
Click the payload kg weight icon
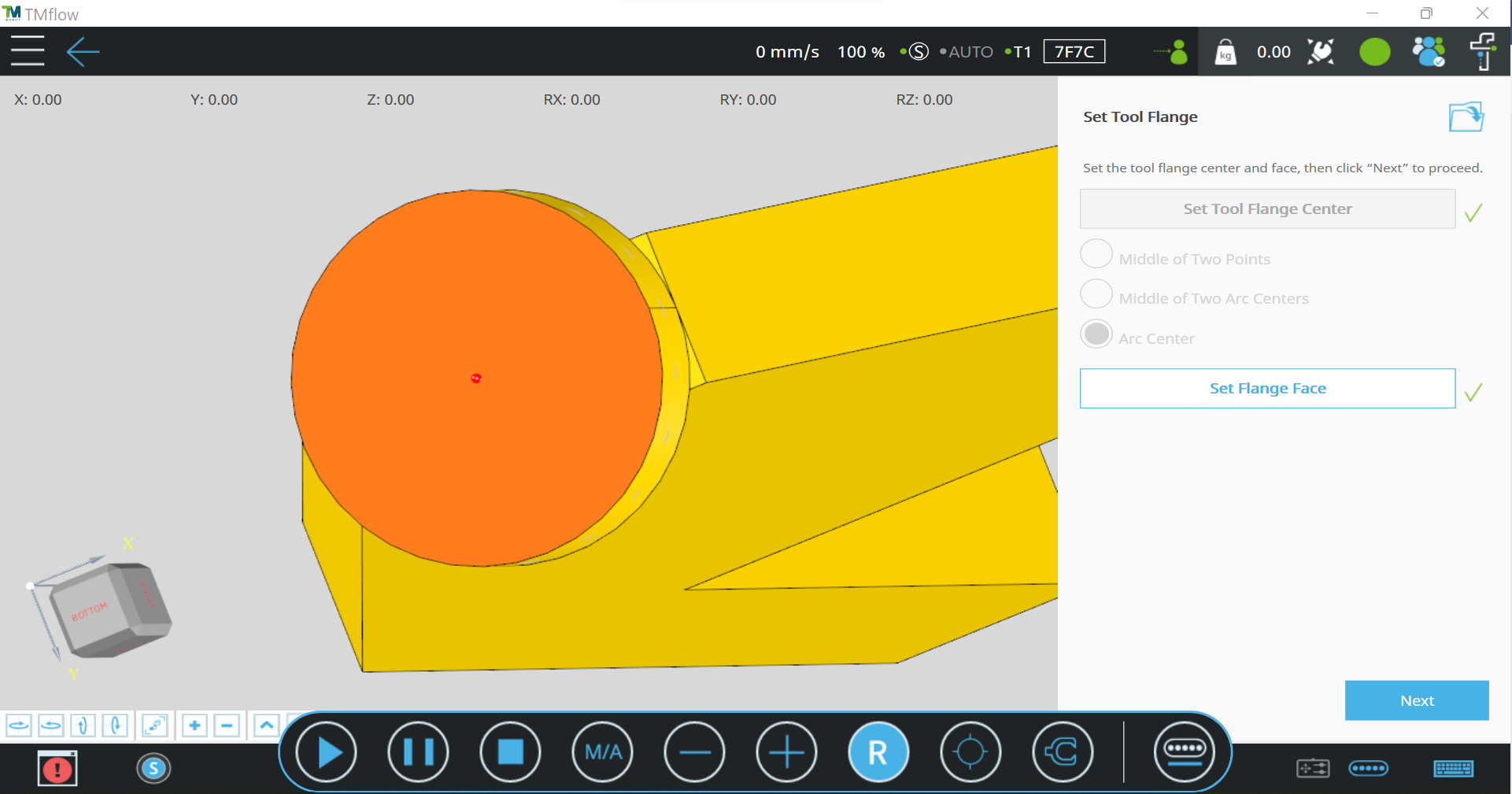(1225, 52)
